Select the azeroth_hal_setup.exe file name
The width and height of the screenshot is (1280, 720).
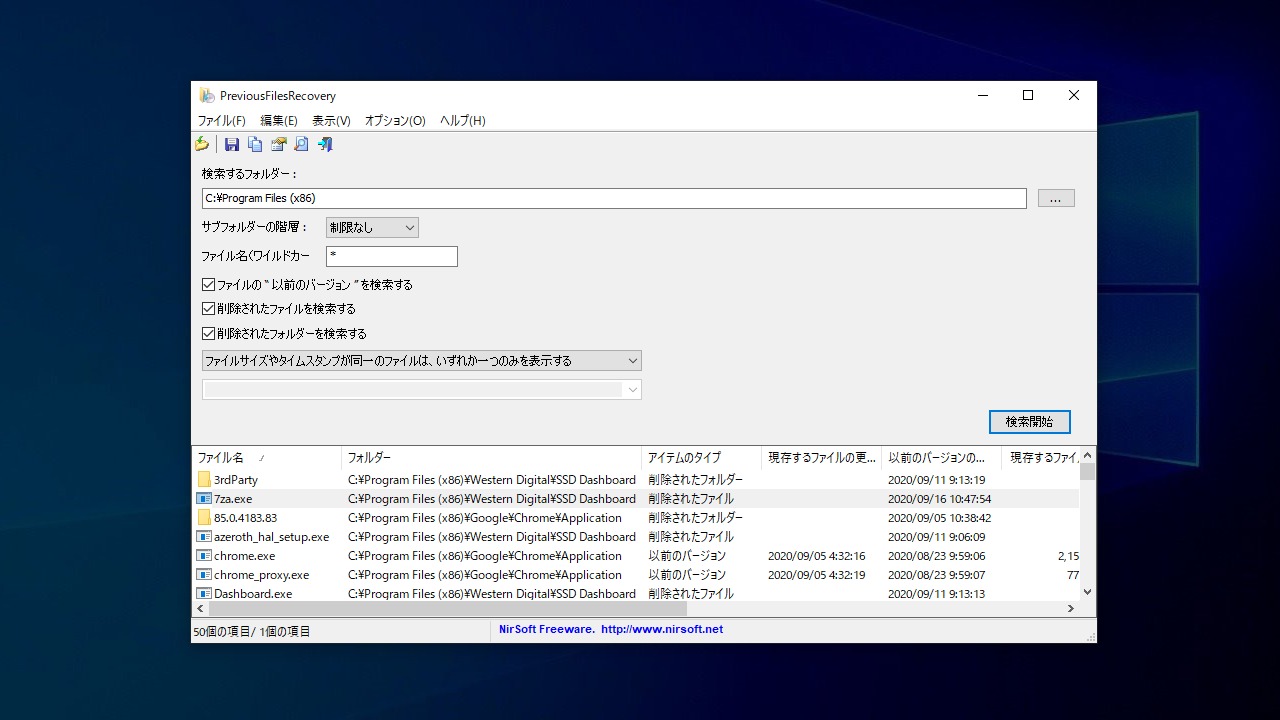click(271, 537)
